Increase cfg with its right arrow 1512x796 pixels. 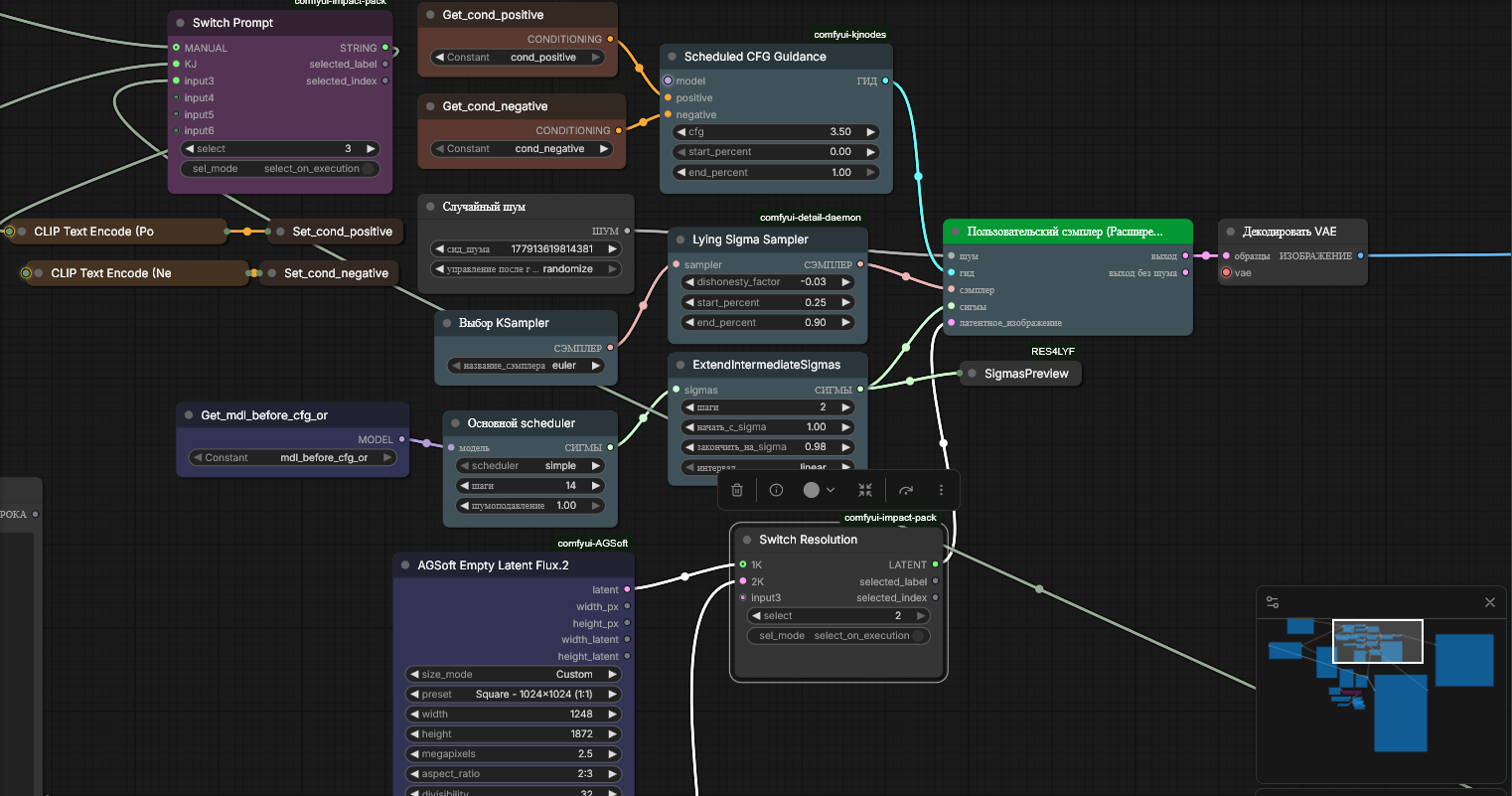[870, 132]
